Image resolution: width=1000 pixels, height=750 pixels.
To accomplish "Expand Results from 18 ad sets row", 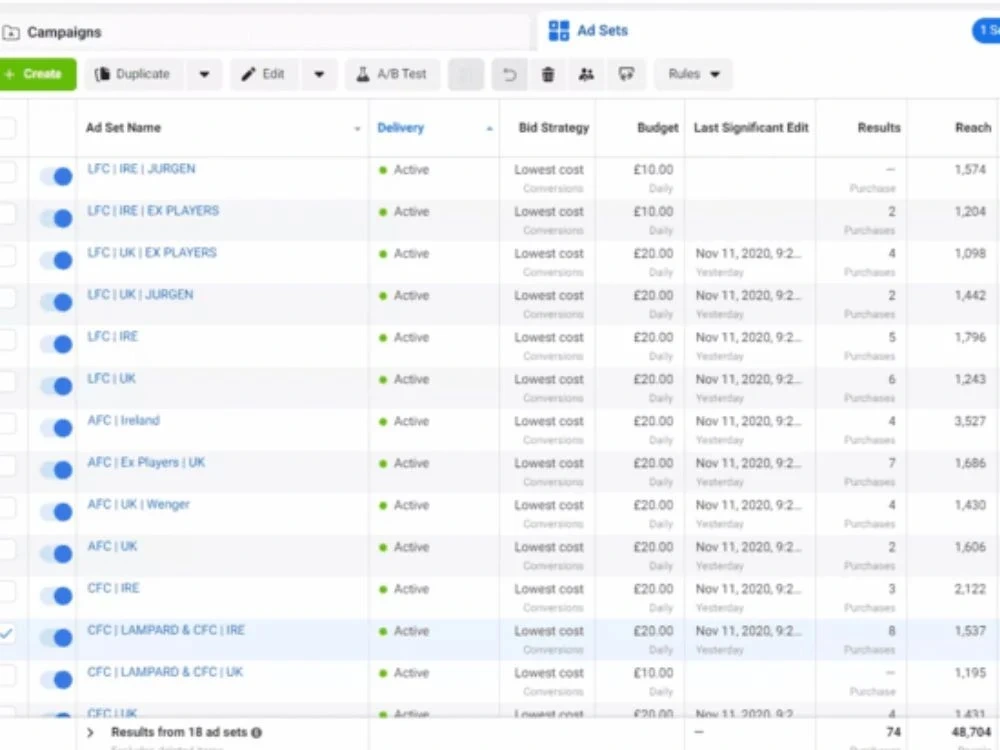I will coord(91,733).
